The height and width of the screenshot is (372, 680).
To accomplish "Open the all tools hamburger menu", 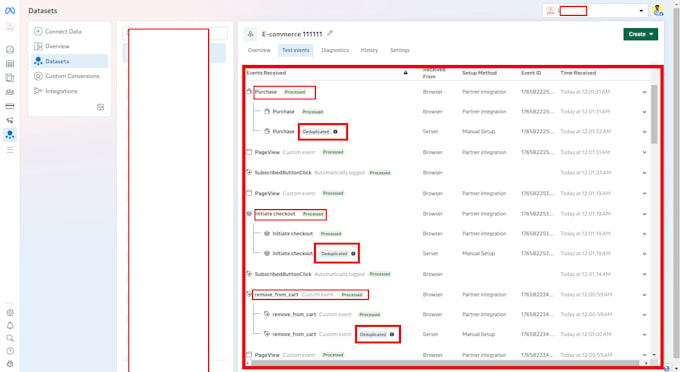I will pos(10,150).
